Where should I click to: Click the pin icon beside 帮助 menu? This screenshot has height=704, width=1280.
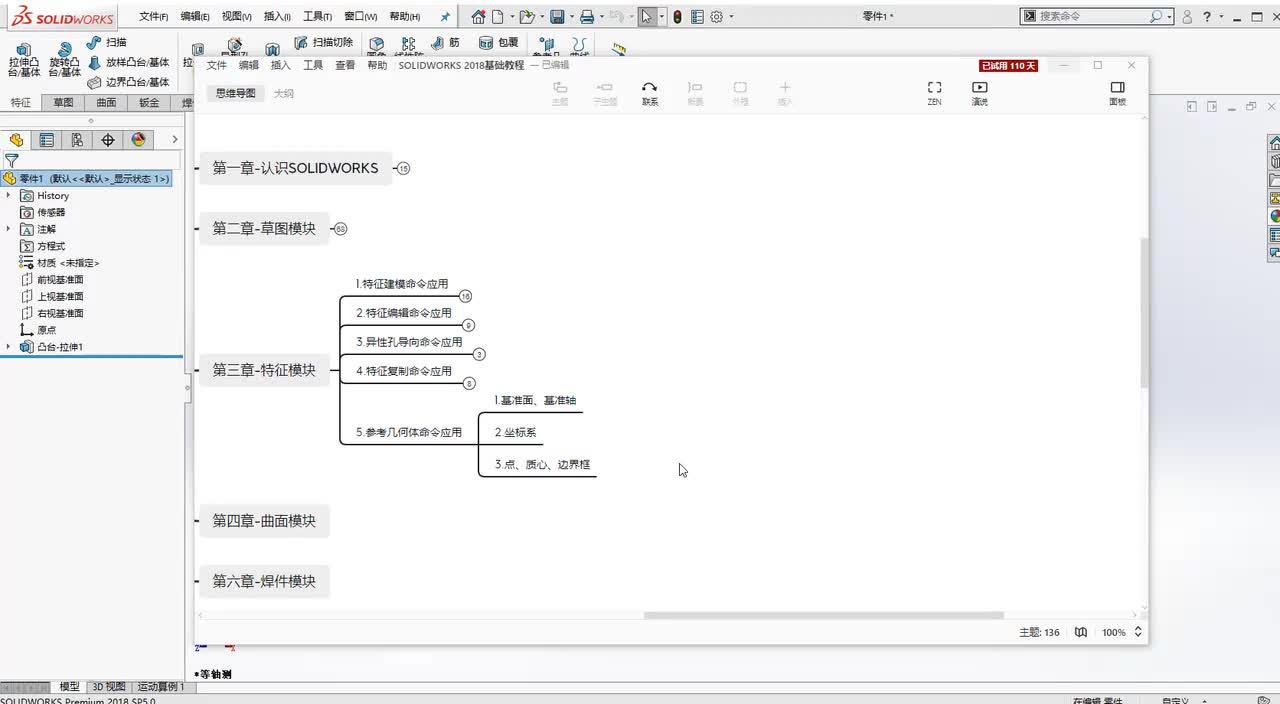coord(445,16)
